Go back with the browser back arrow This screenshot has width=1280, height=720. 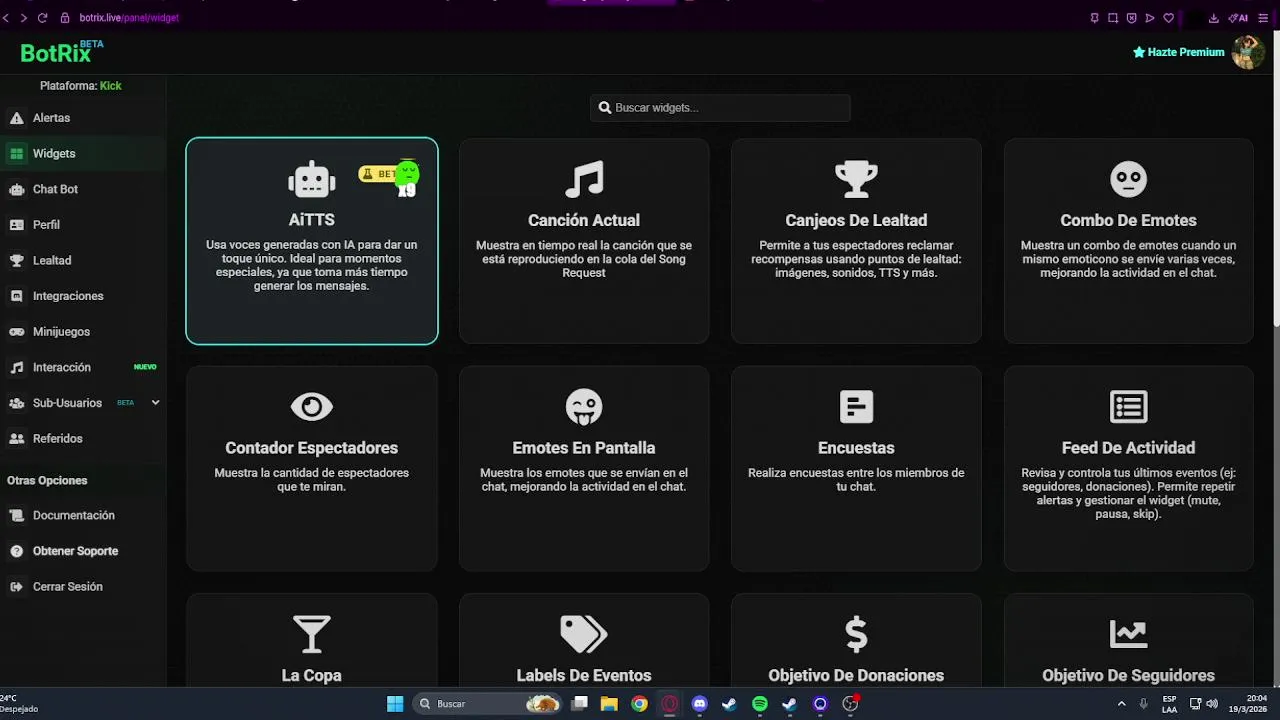[x=5, y=18]
